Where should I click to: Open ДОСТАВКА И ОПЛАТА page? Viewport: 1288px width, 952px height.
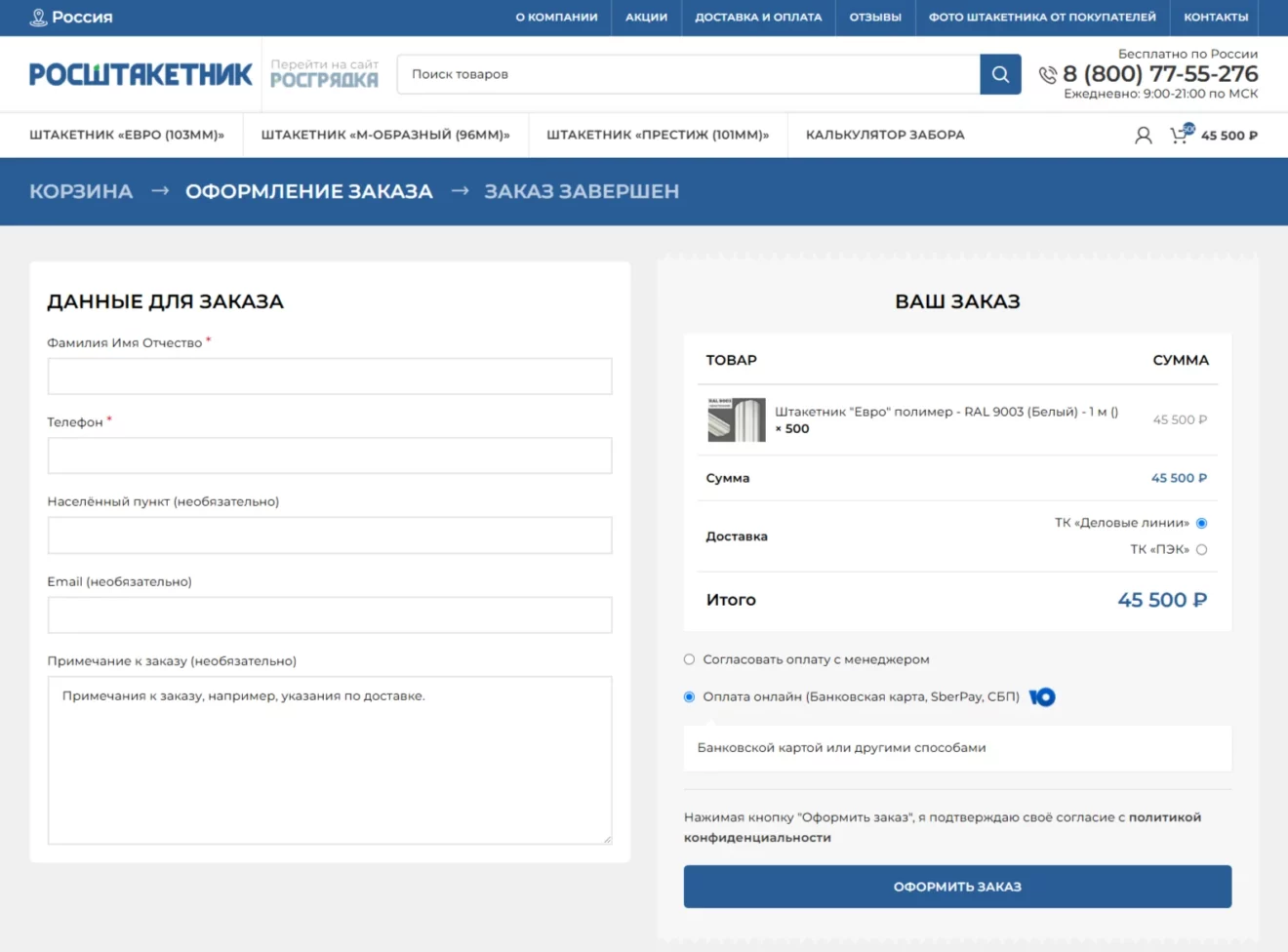click(758, 18)
